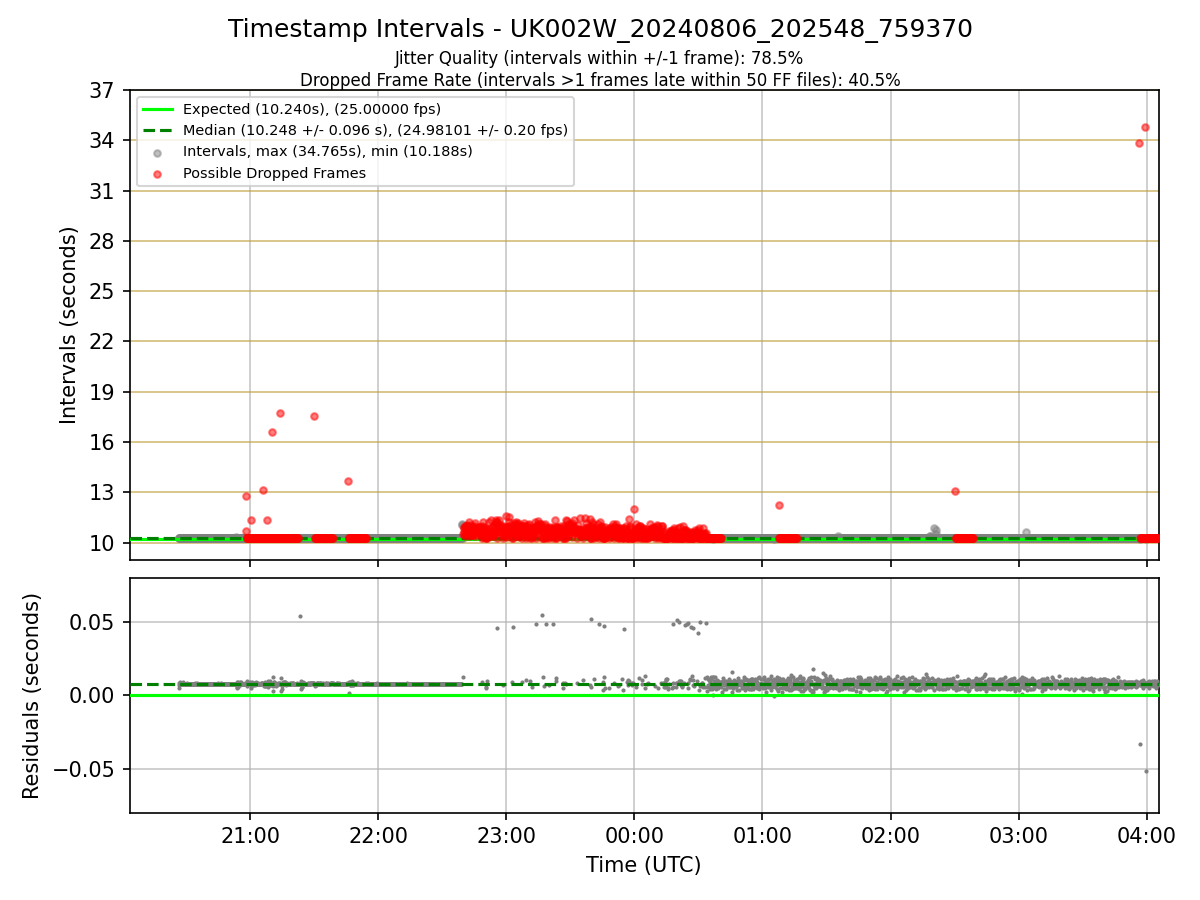This screenshot has height=900, width=1200.
Task: Click the '23:00' x-axis tick label
Action: (506, 834)
